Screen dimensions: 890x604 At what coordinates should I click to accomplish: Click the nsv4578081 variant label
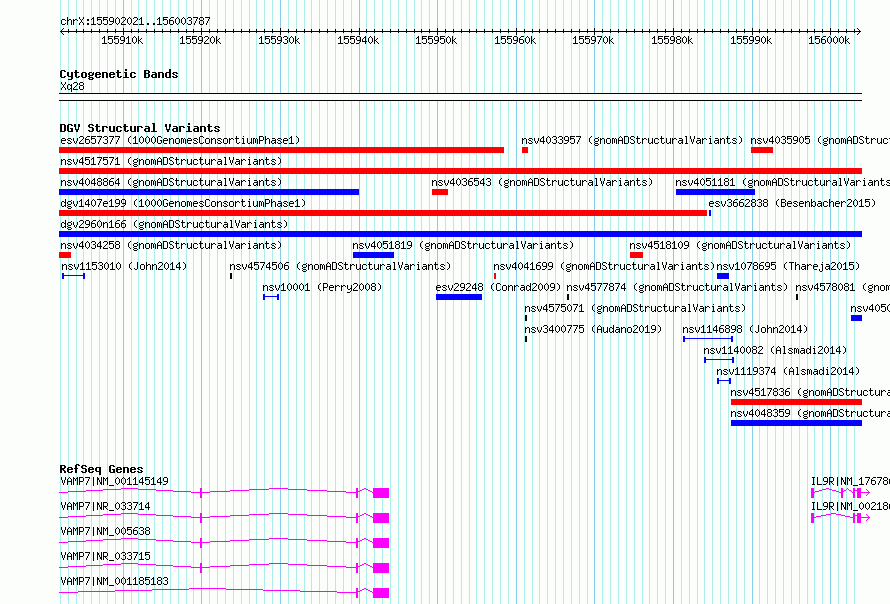point(842,287)
